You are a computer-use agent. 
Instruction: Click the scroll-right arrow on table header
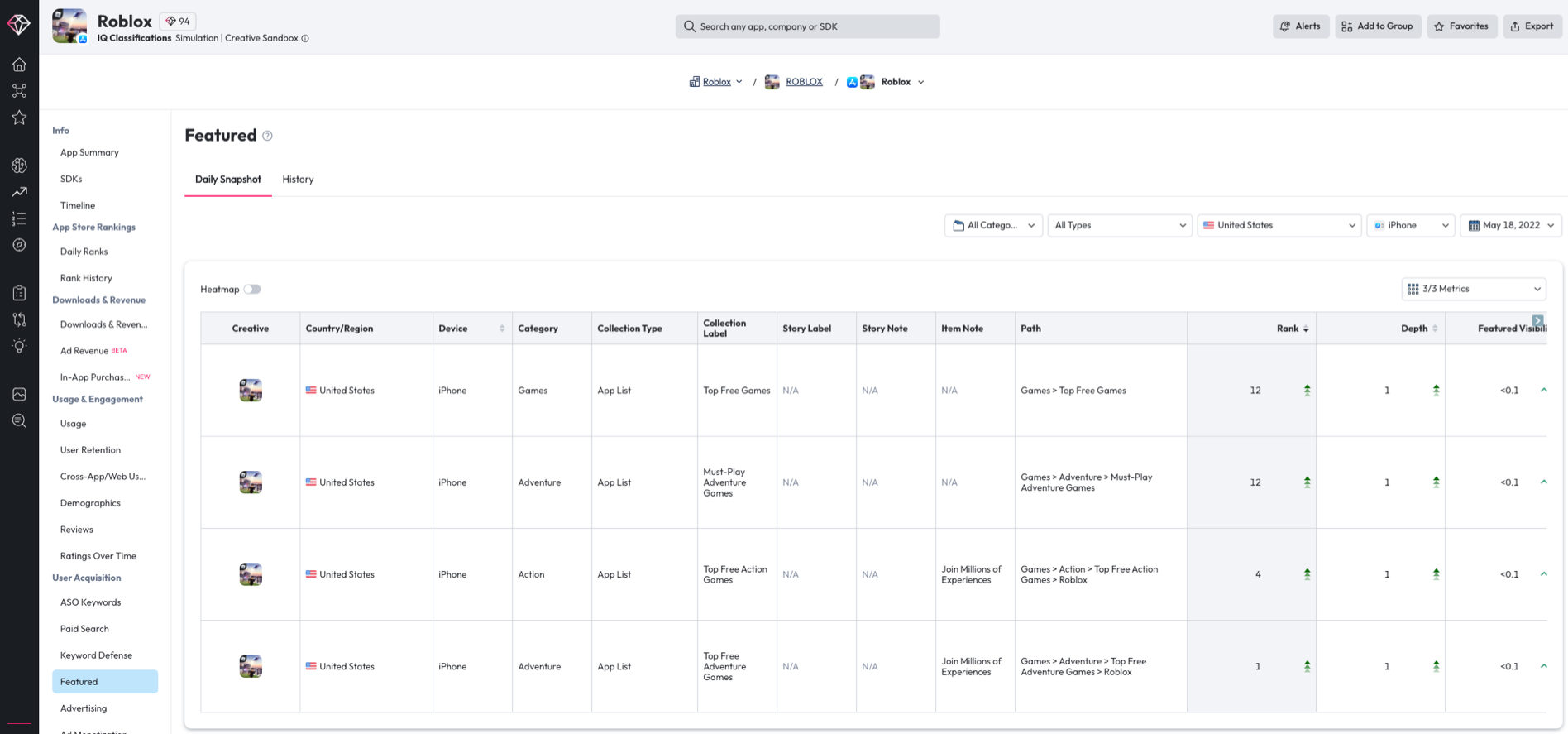pos(1537,320)
